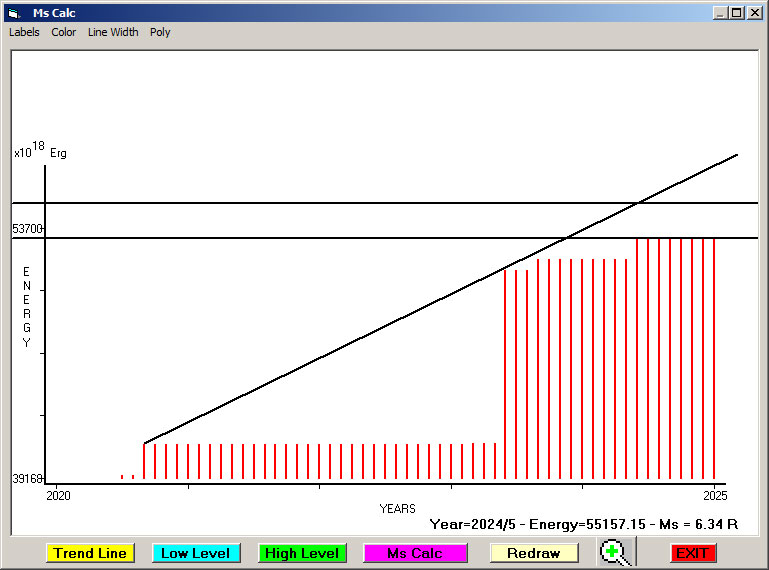Minimize the Ms Calc window
The height and width of the screenshot is (570, 769).
(x=719, y=13)
